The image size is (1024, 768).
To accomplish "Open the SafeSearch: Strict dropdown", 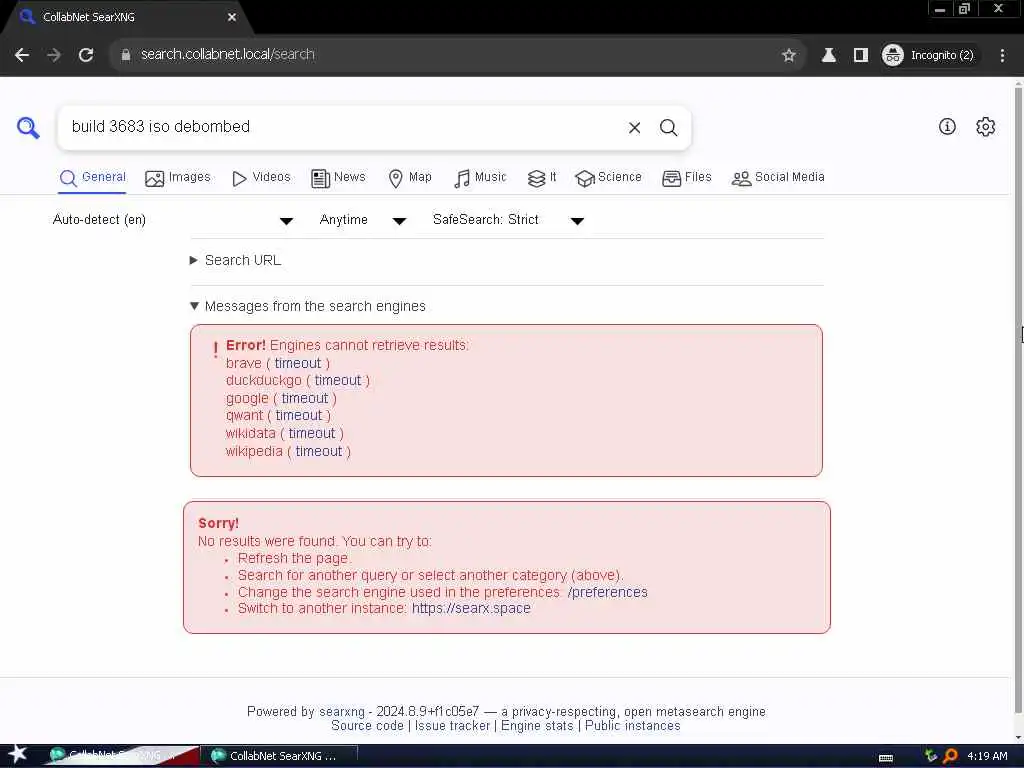I will [508, 220].
